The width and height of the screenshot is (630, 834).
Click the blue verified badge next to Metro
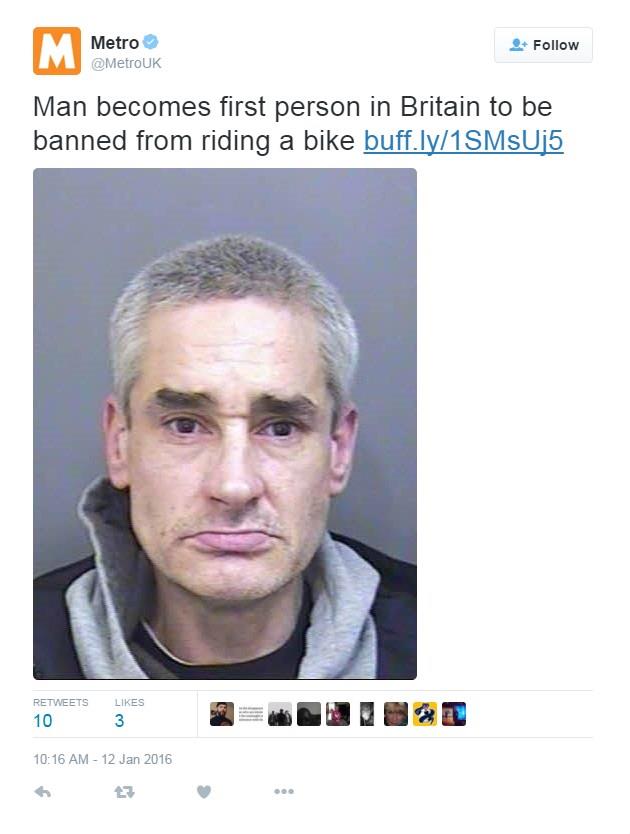pos(151,41)
